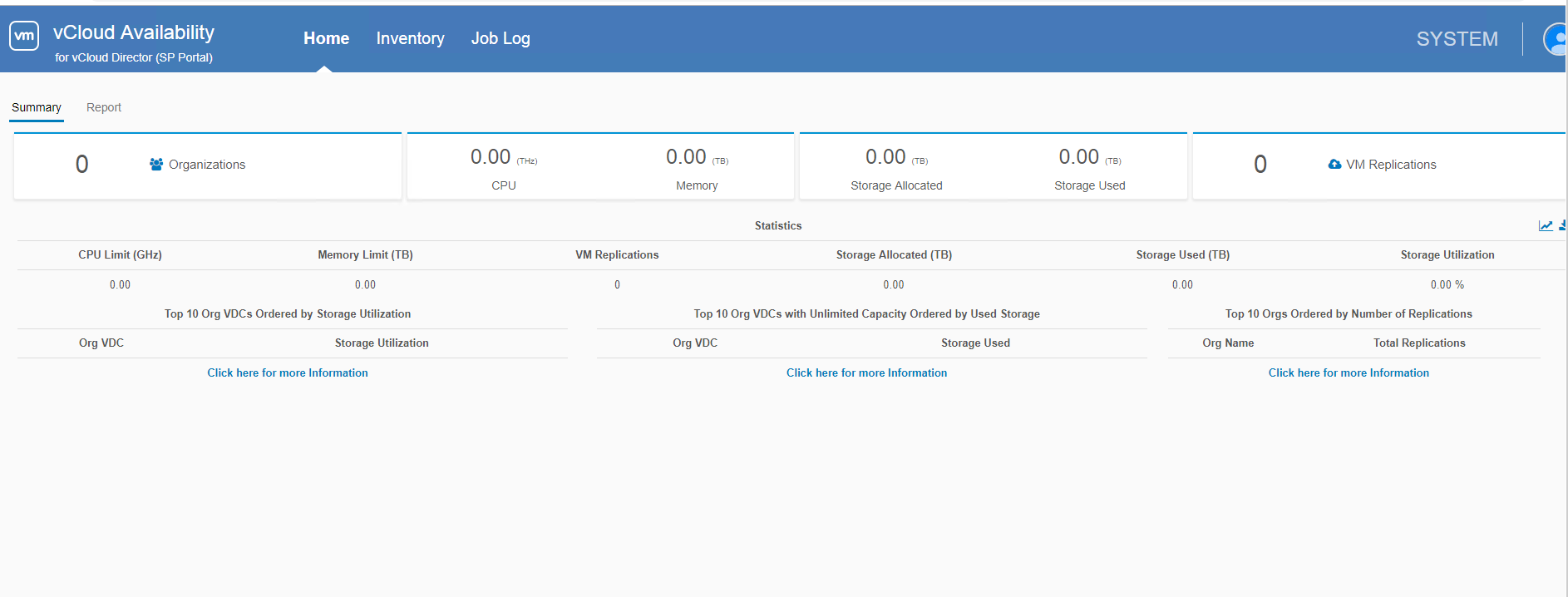Click the download icon beside Statistics chart icon
The height and width of the screenshot is (597, 1568).
click(1562, 226)
